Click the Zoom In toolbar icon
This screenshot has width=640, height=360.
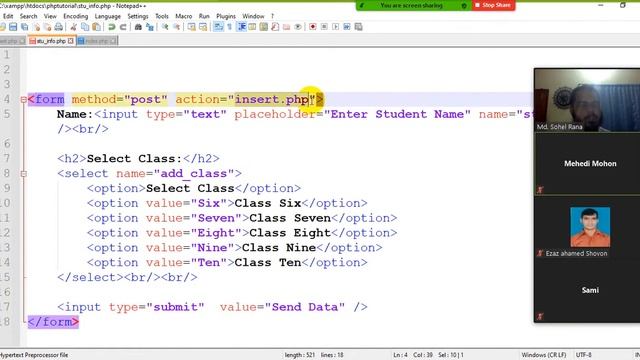click(165, 27)
